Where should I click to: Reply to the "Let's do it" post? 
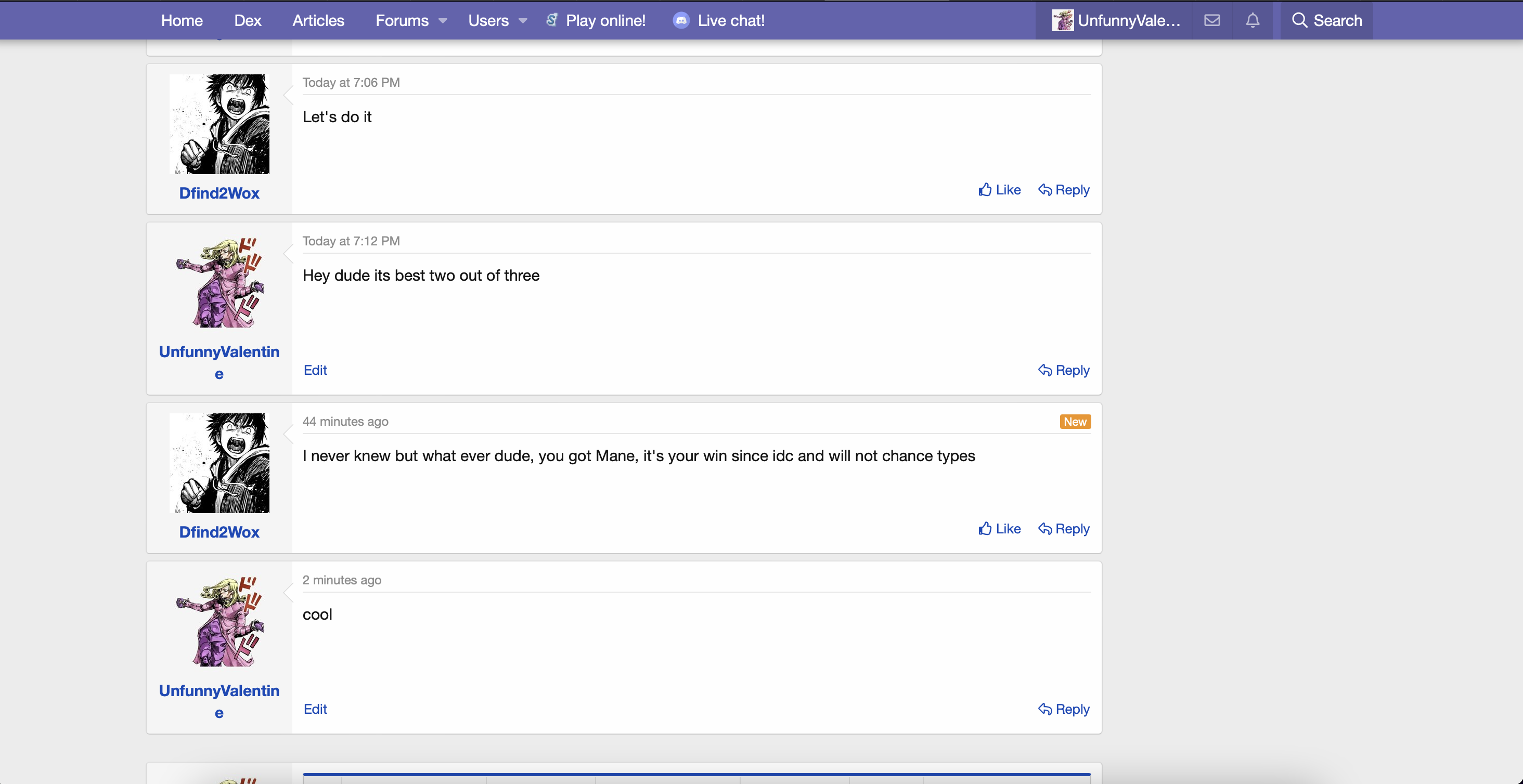coord(1064,190)
